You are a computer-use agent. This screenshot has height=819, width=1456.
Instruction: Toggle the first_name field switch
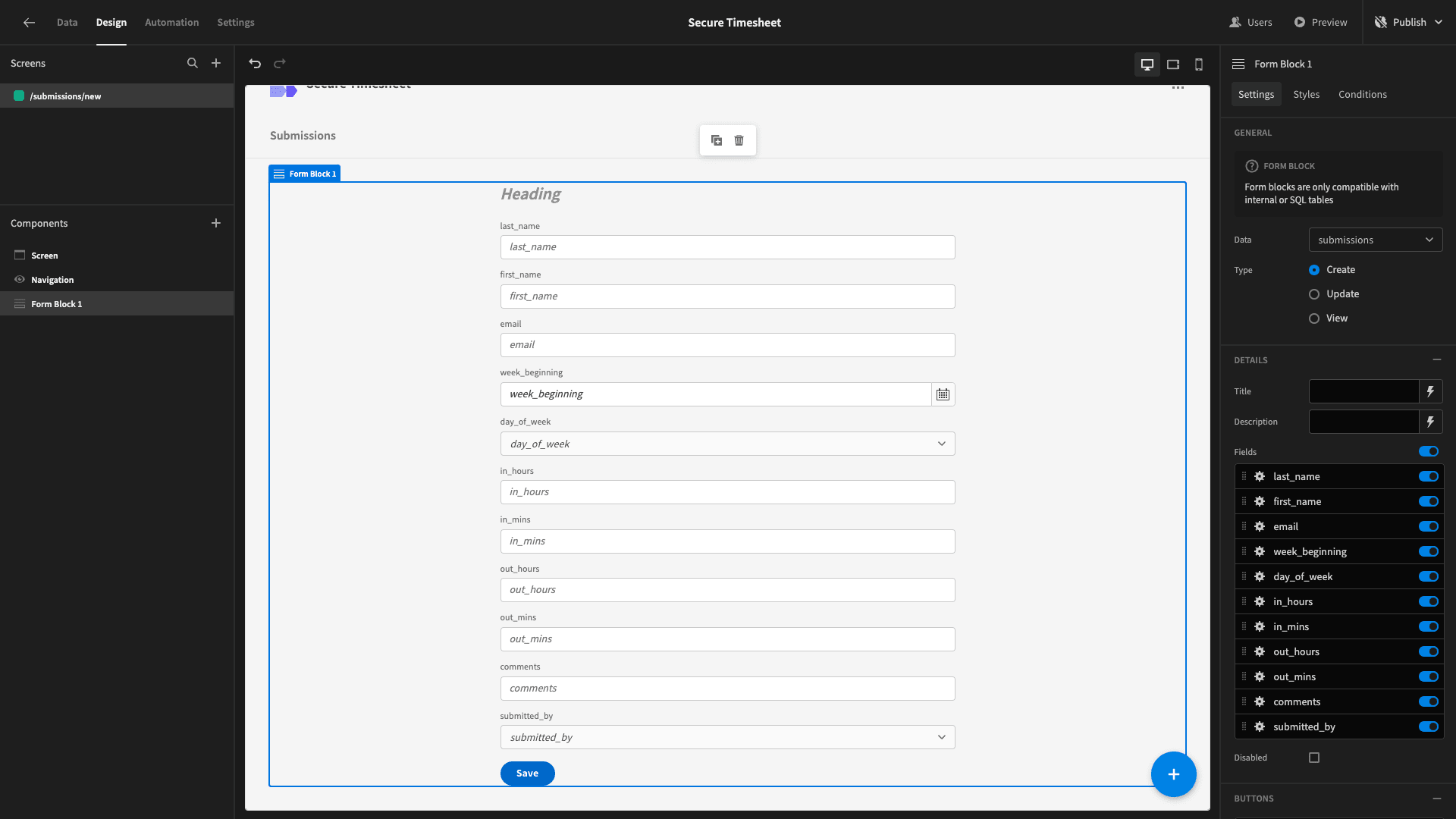(x=1429, y=501)
